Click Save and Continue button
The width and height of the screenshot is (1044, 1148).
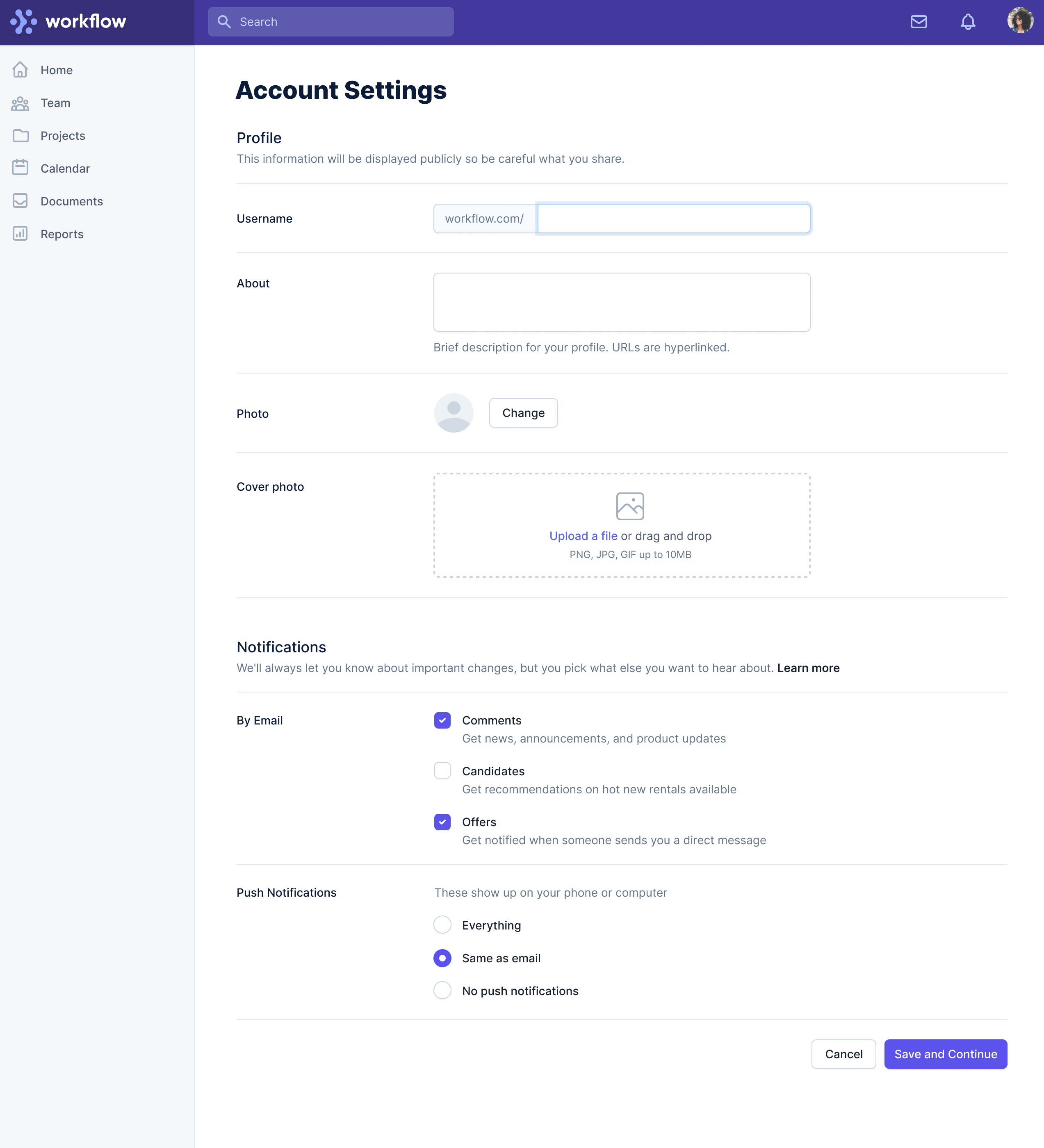946,1054
